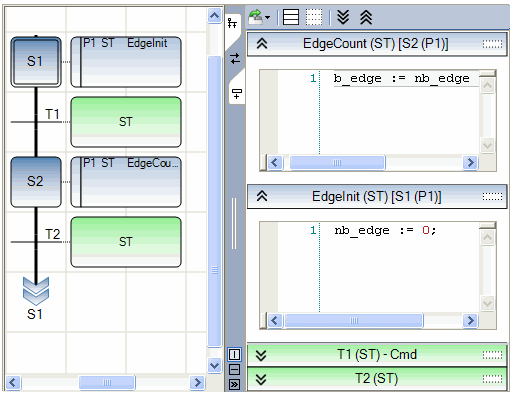Collapse the EdgeCount (ST) section

coord(262,44)
